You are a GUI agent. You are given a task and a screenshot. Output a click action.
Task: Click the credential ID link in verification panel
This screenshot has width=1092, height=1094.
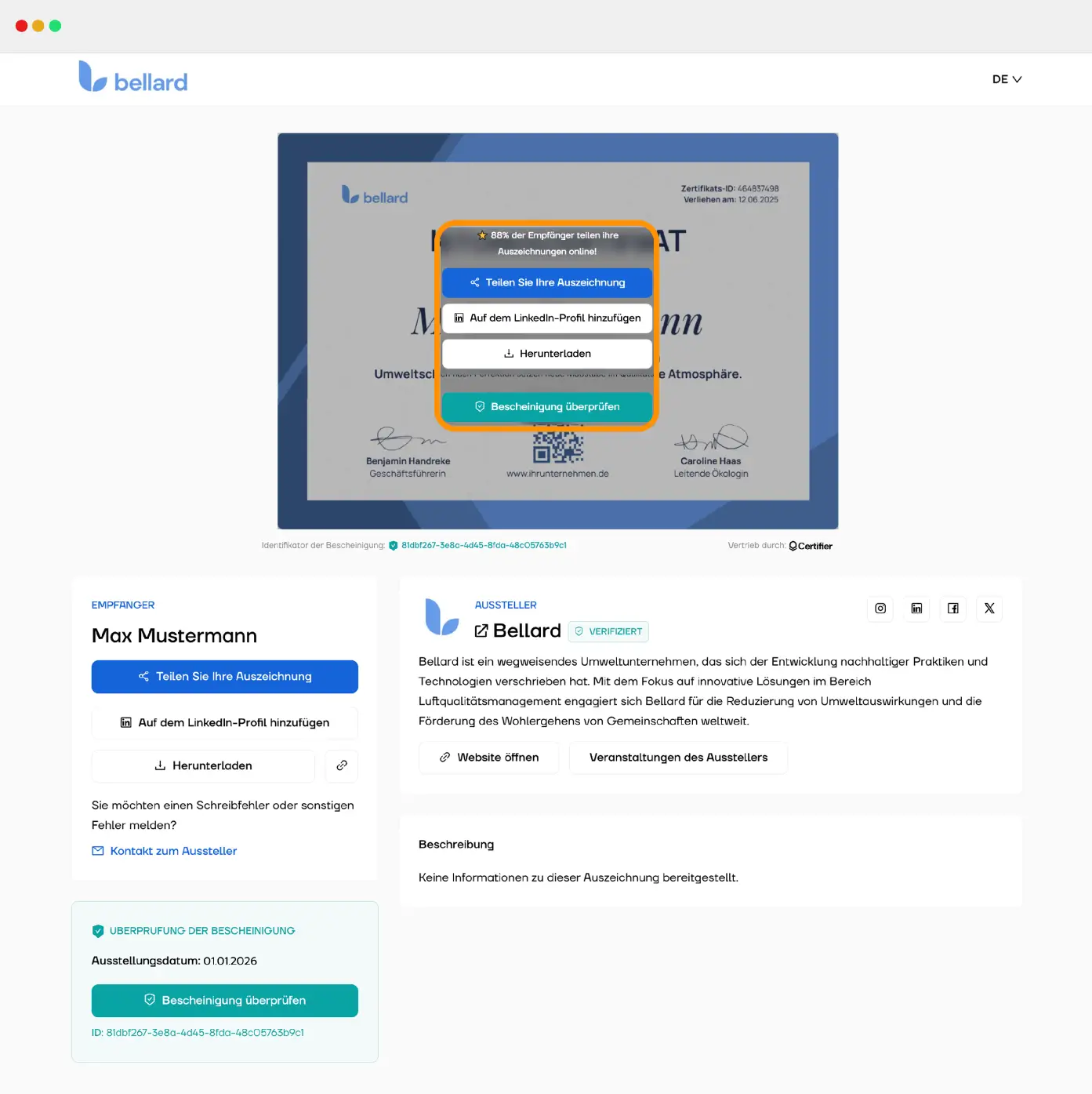[x=205, y=1033]
